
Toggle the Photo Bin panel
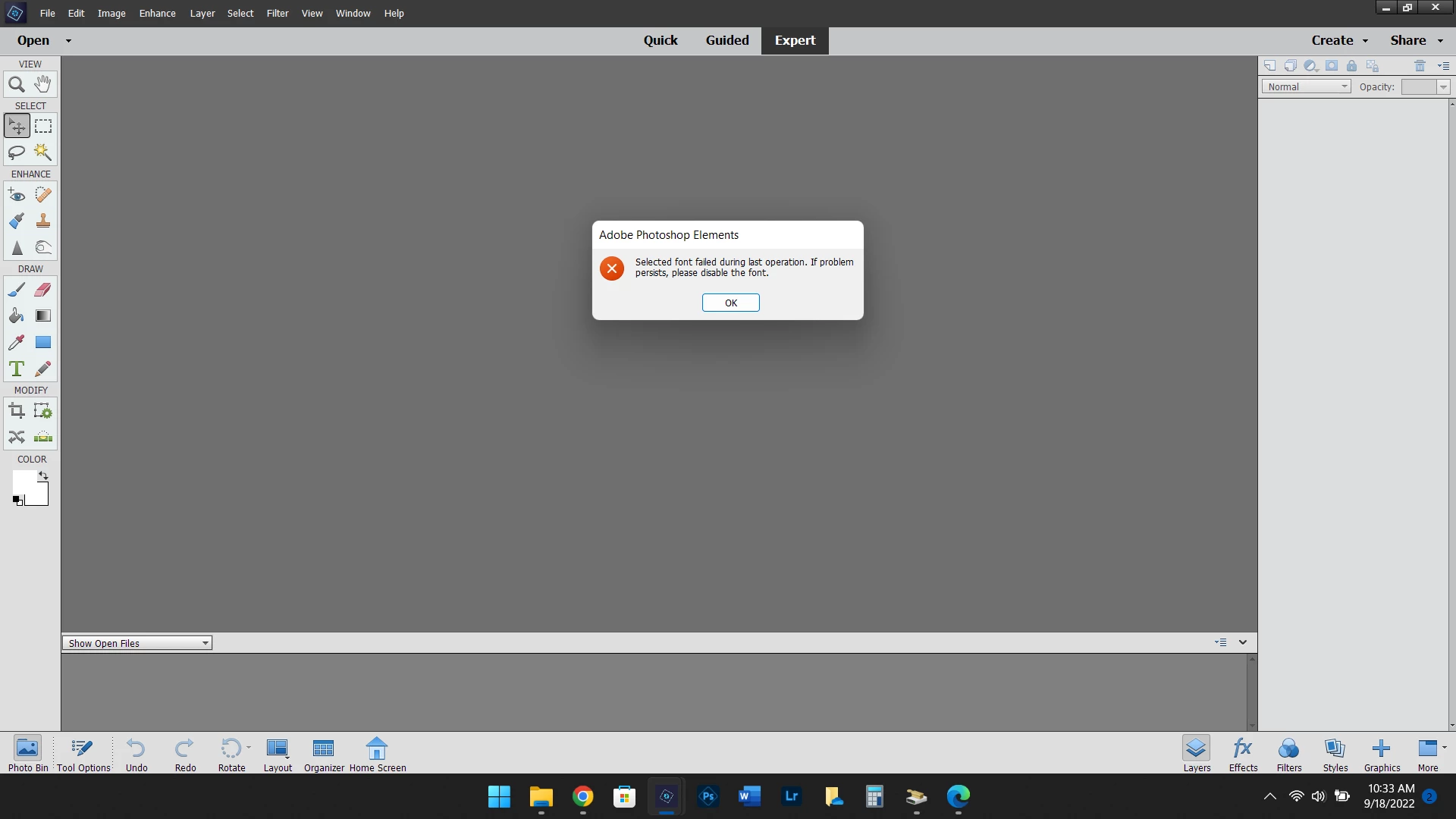[28, 754]
